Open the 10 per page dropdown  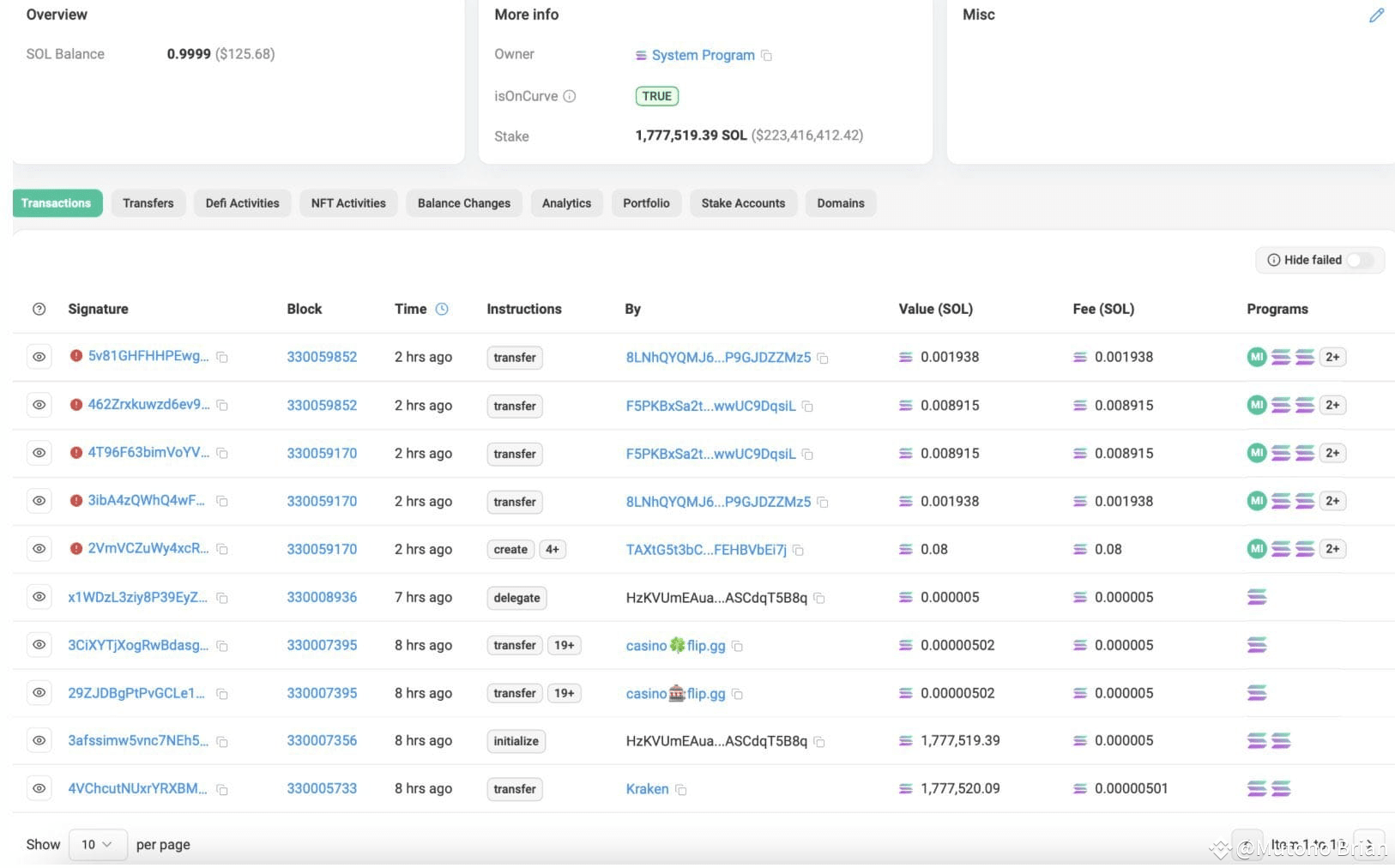tap(97, 845)
